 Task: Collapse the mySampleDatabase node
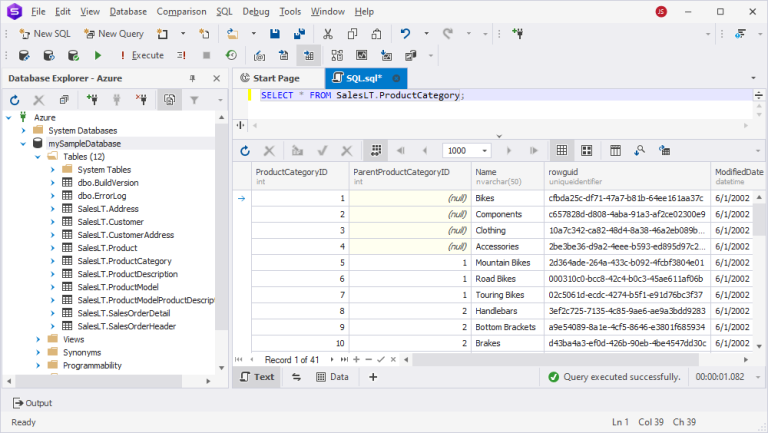pyautogui.click(x=23, y=144)
